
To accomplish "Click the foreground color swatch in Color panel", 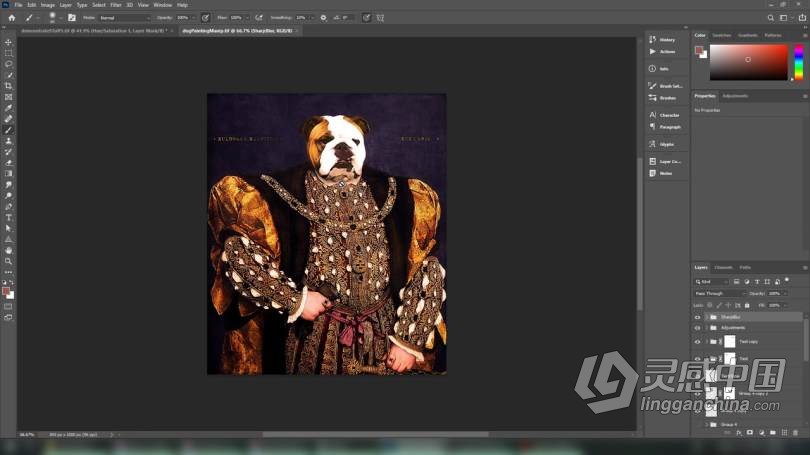I will click(x=699, y=50).
